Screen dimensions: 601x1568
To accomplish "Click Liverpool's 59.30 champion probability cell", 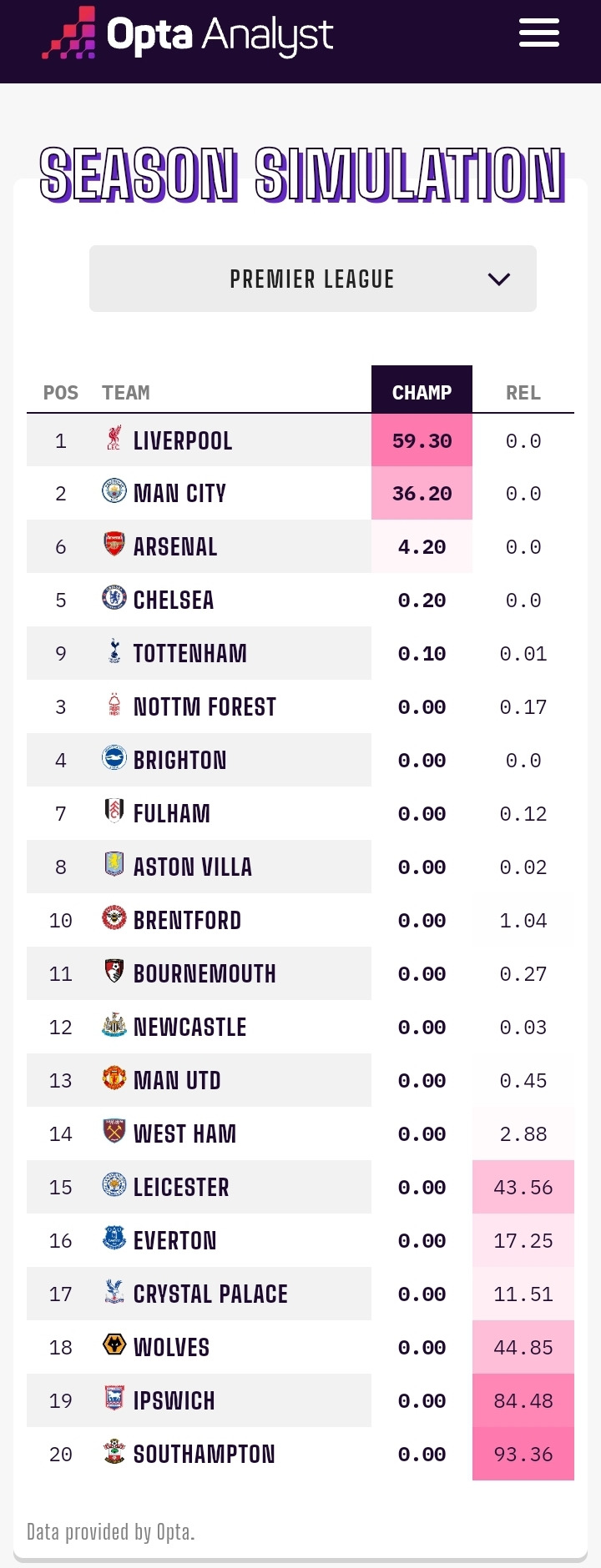I will click(x=422, y=440).
